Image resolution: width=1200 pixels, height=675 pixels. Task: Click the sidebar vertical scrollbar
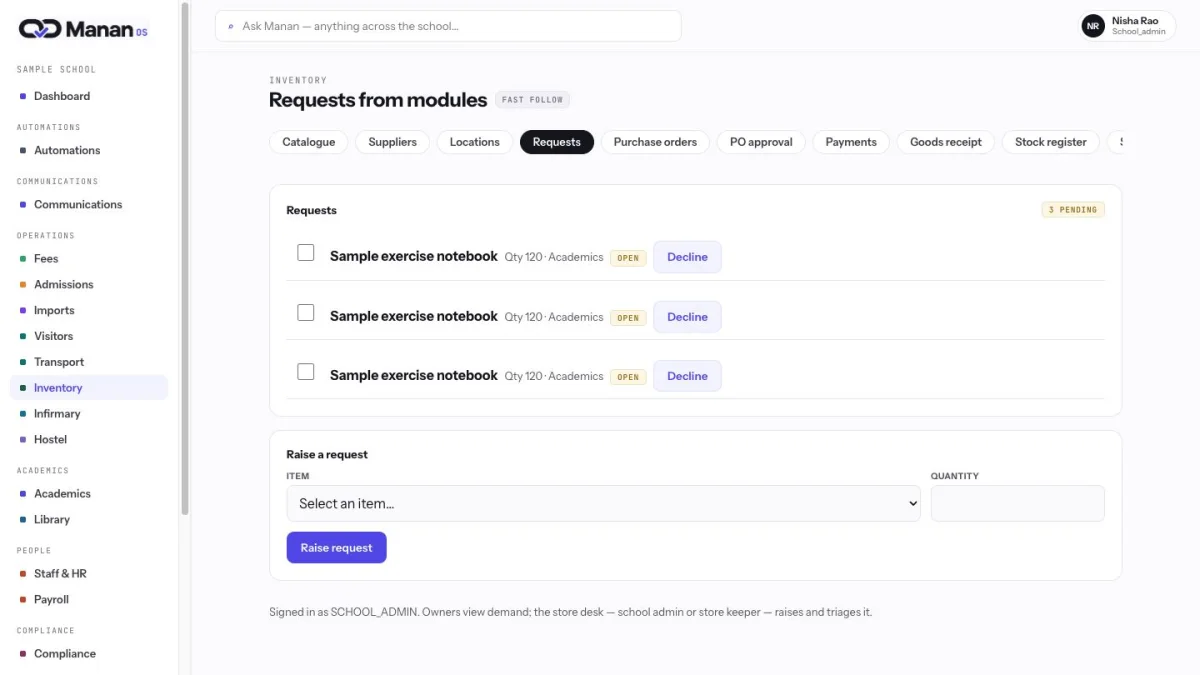pos(185,258)
